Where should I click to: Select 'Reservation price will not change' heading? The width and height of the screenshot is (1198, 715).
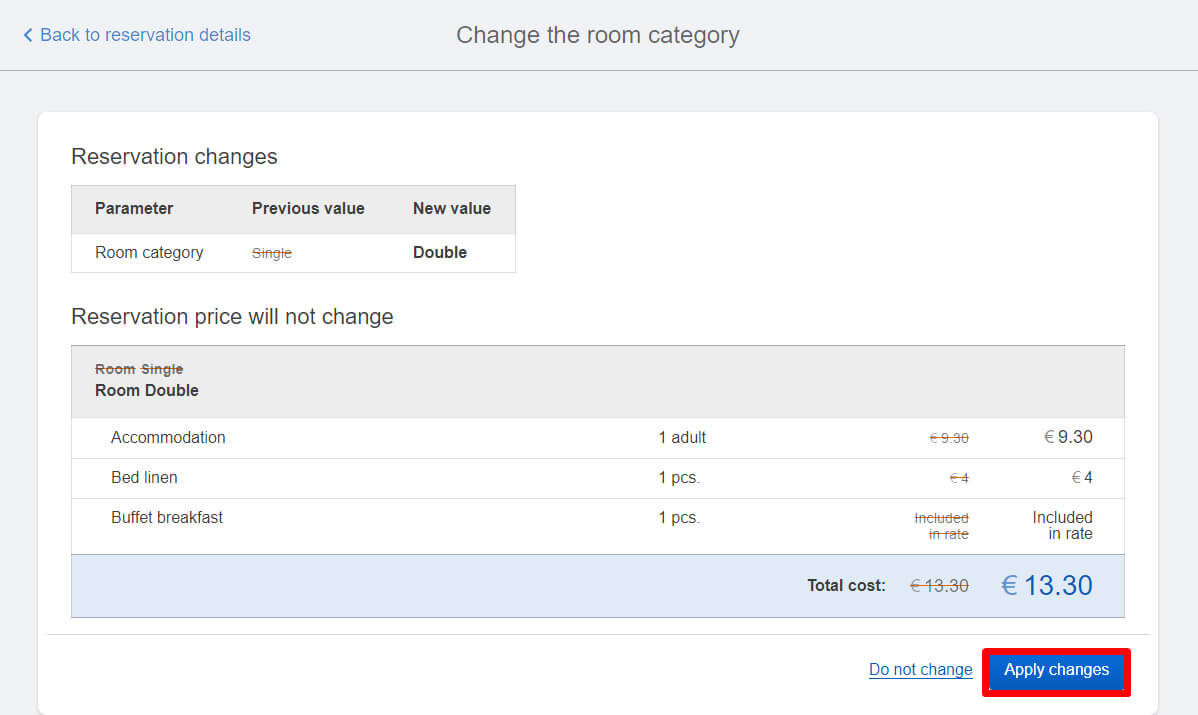click(232, 317)
